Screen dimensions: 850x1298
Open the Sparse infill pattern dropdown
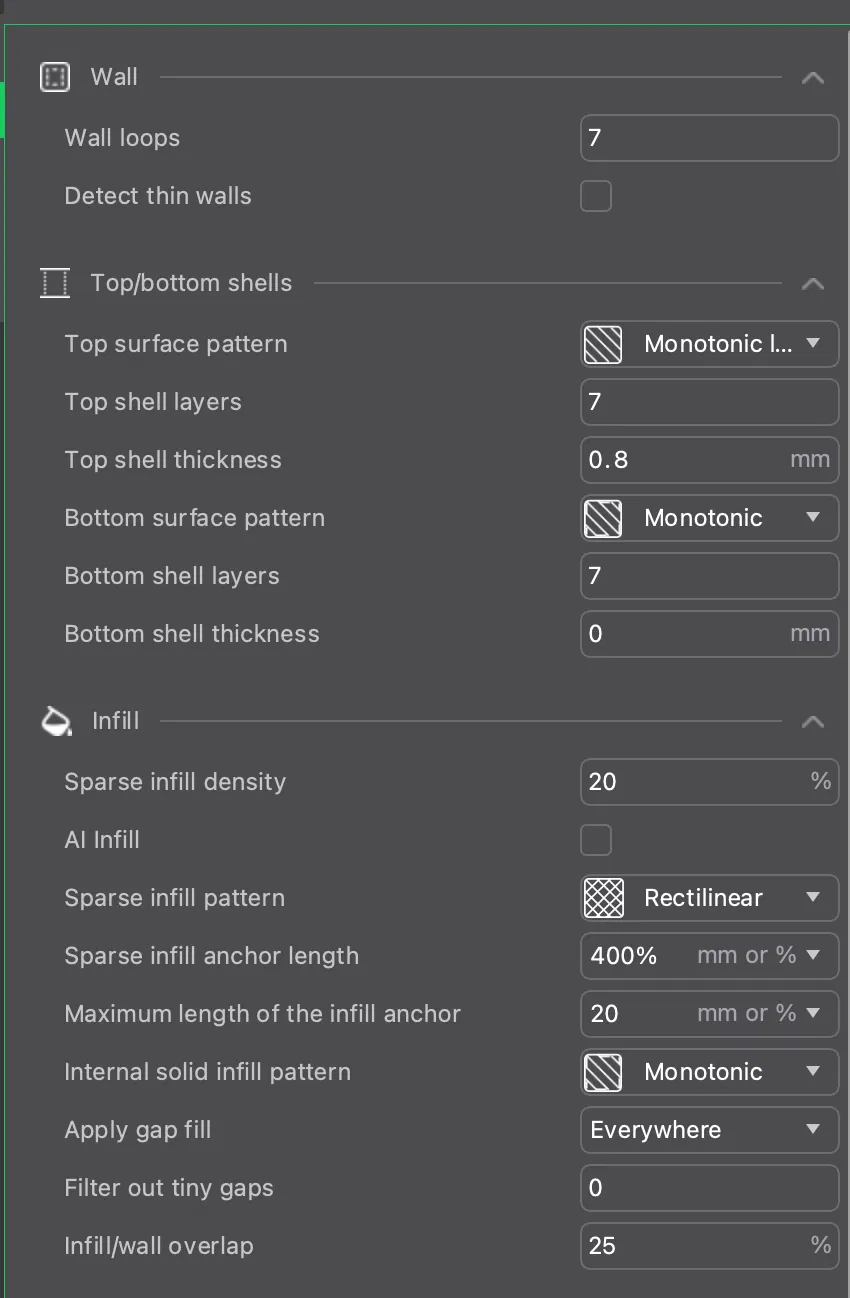(813, 898)
